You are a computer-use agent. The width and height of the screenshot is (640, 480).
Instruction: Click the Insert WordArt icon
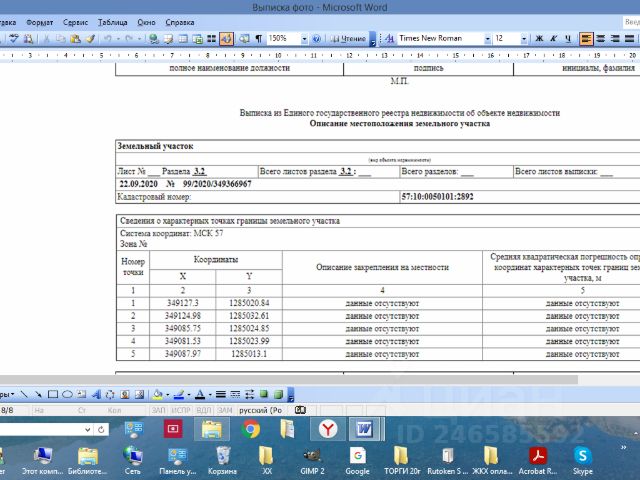[96, 394]
